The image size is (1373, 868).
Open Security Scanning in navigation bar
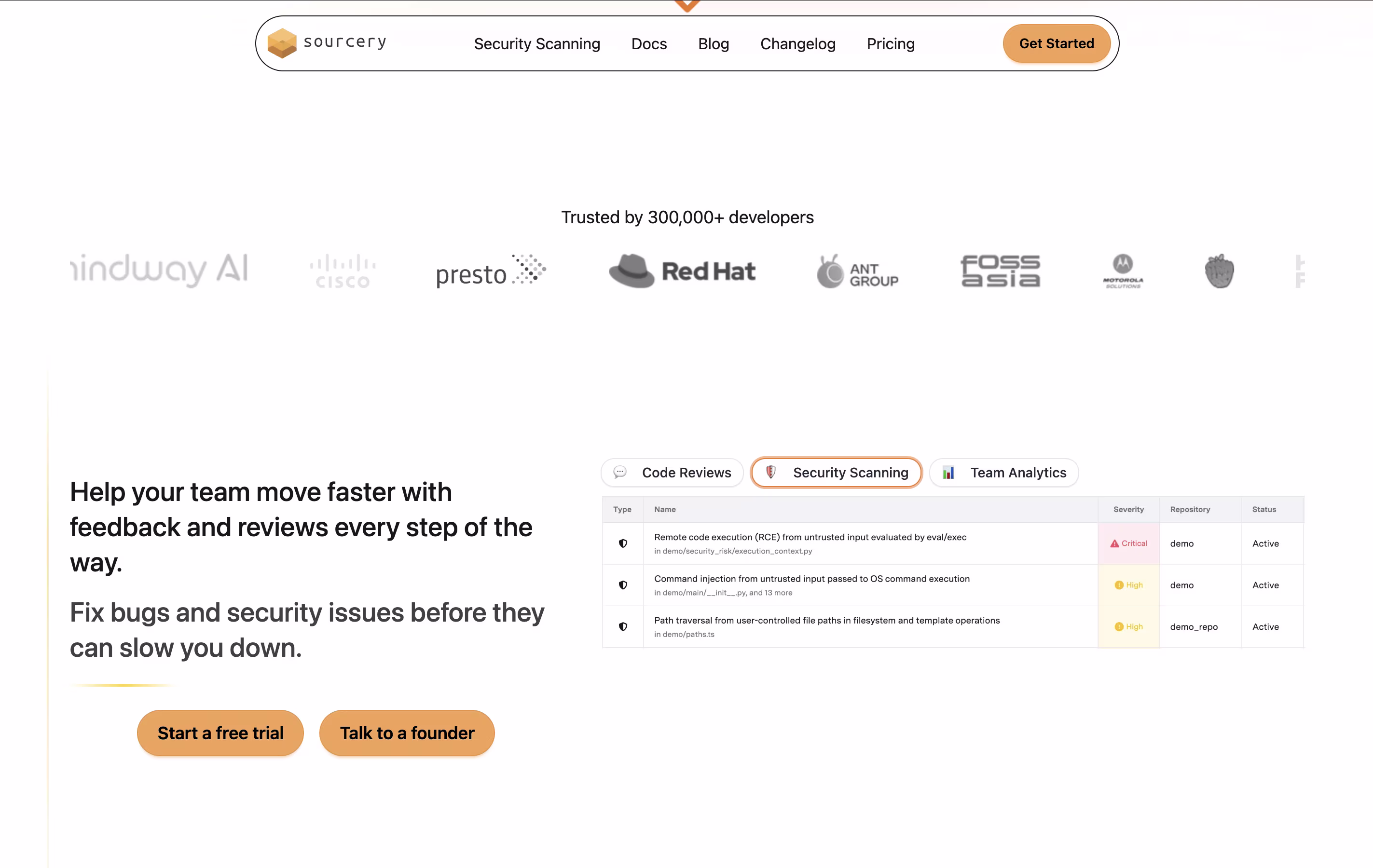(536, 44)
